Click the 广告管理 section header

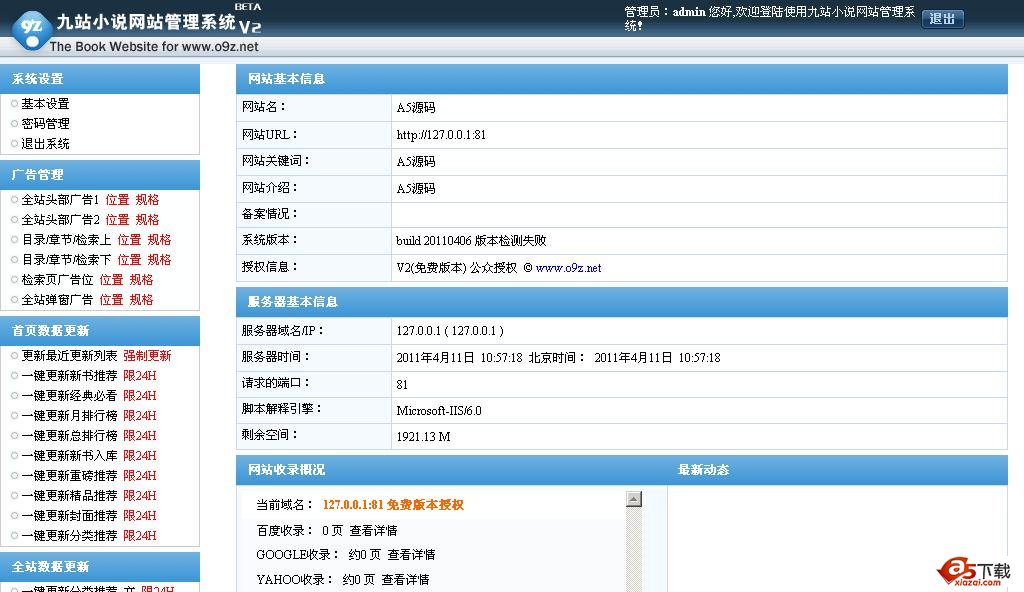coord(100,174)
